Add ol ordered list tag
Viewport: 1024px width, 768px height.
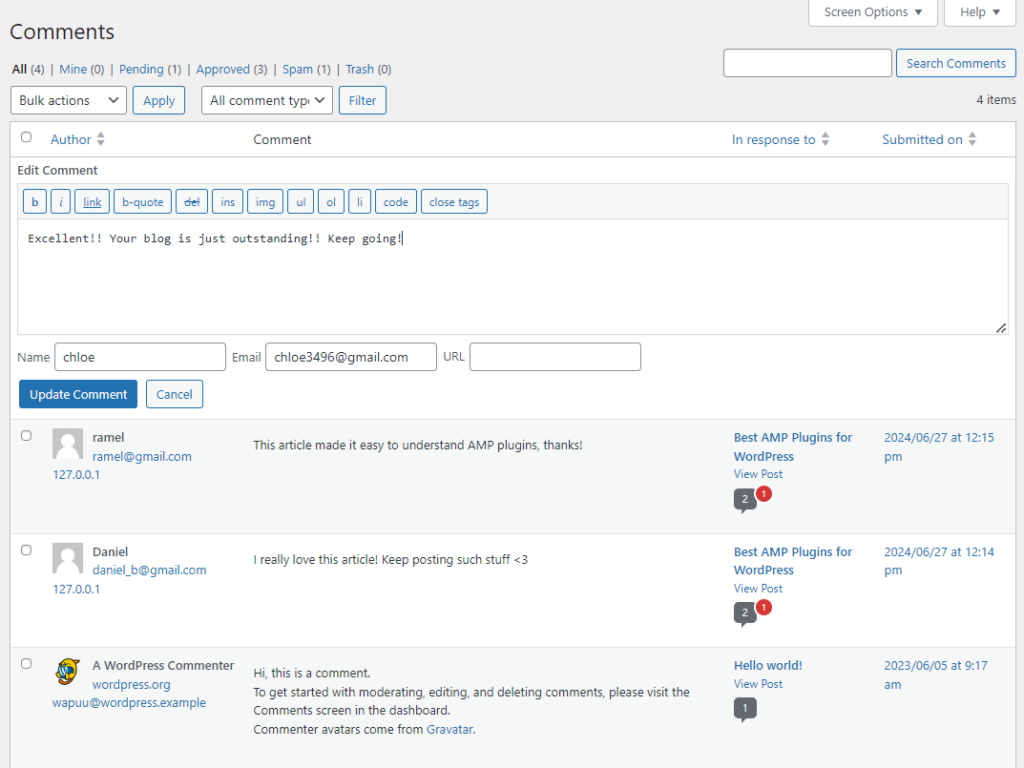point(331,202)
